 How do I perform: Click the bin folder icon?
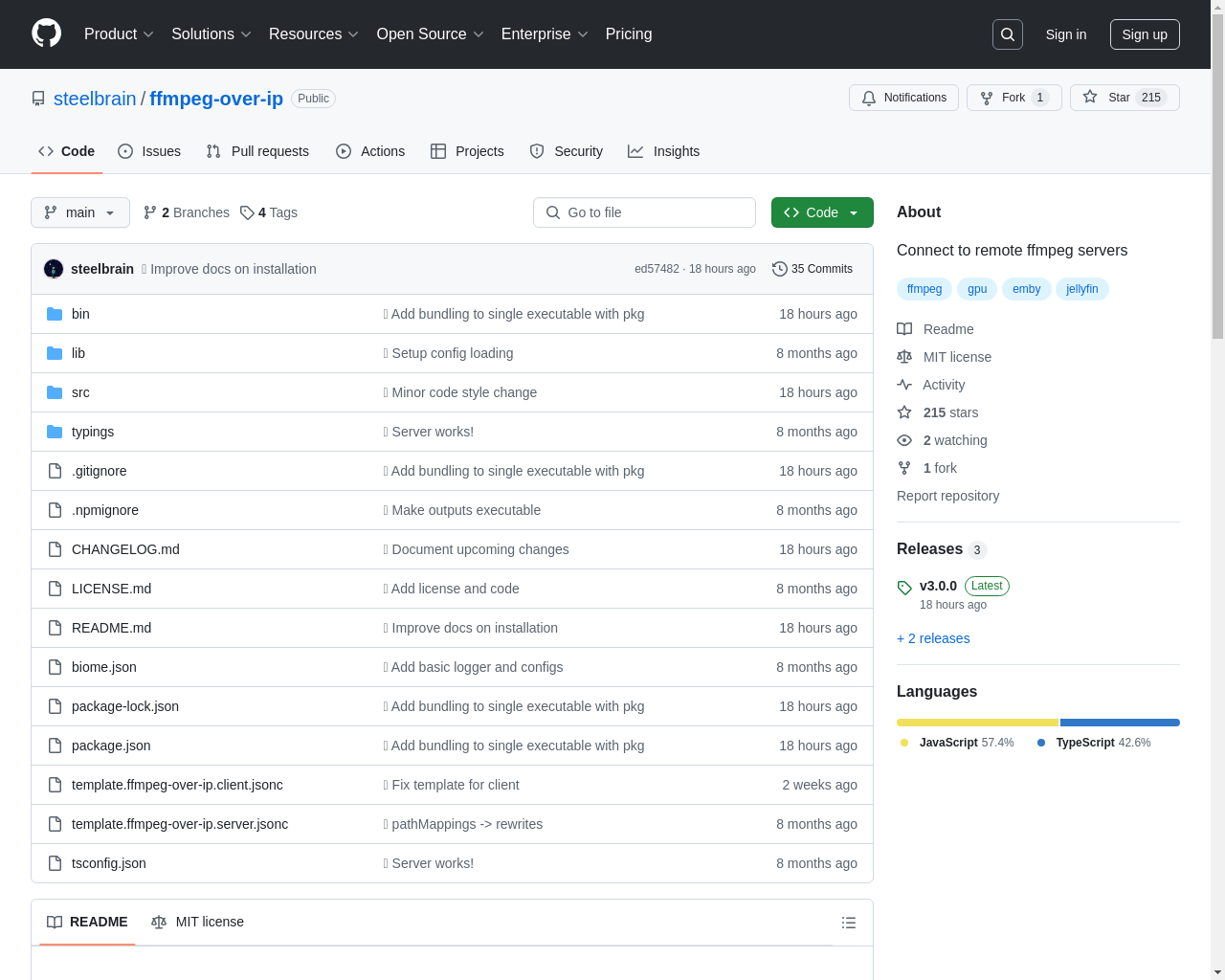coord(55,314)
